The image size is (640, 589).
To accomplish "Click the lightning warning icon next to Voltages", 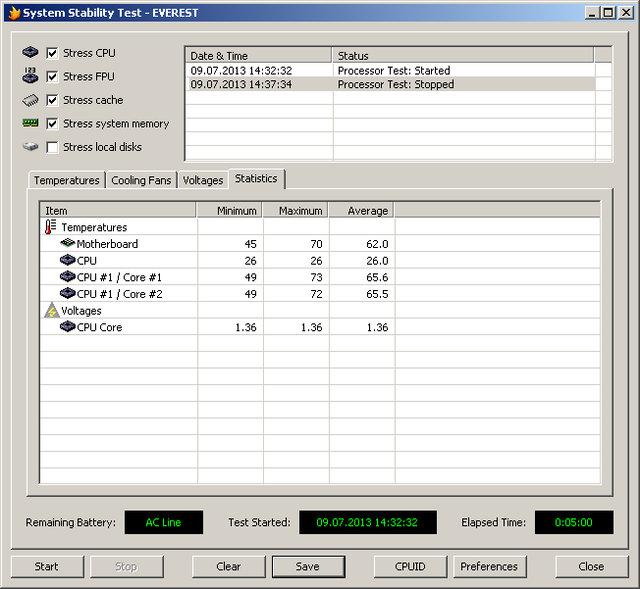I will [51, 311].
